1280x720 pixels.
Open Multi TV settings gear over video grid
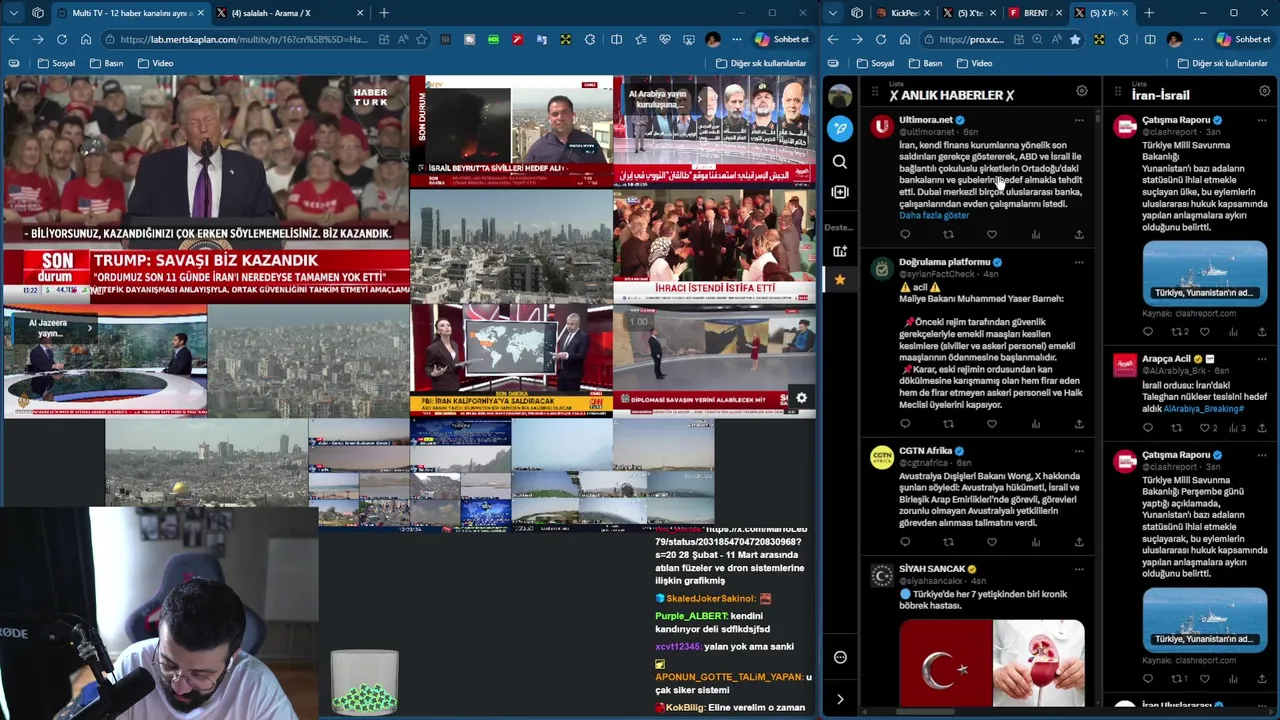(x=801, y=398)
